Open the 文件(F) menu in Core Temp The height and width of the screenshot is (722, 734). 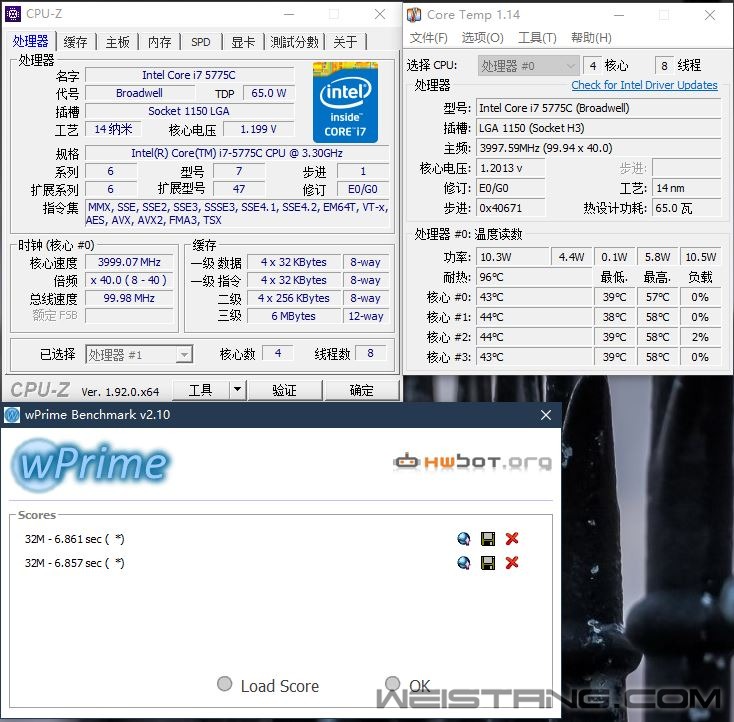(x=428, y=37)
